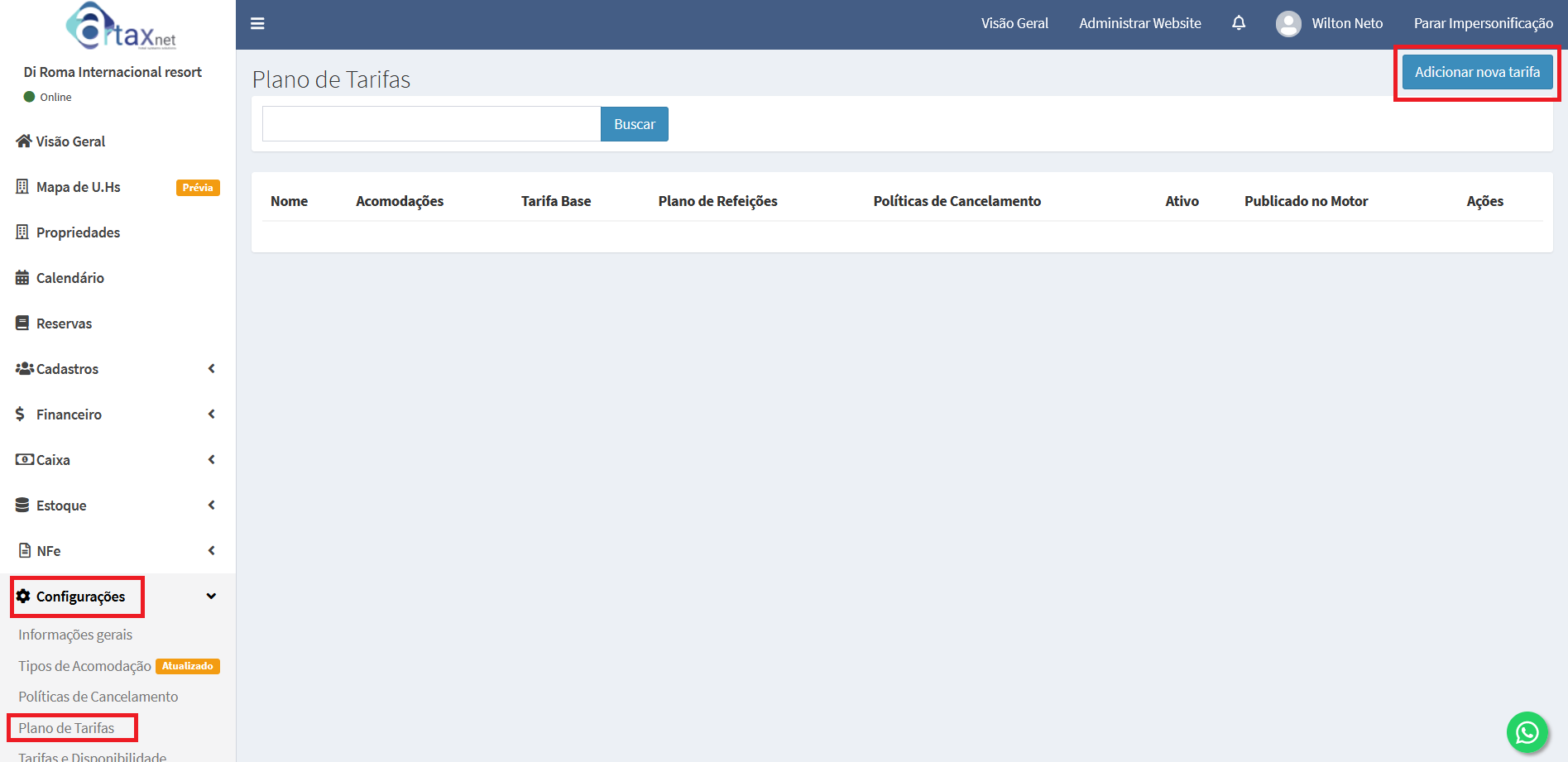Click the Ações column header
The width and height of the screenshot is (1568, 762).
1484,201
